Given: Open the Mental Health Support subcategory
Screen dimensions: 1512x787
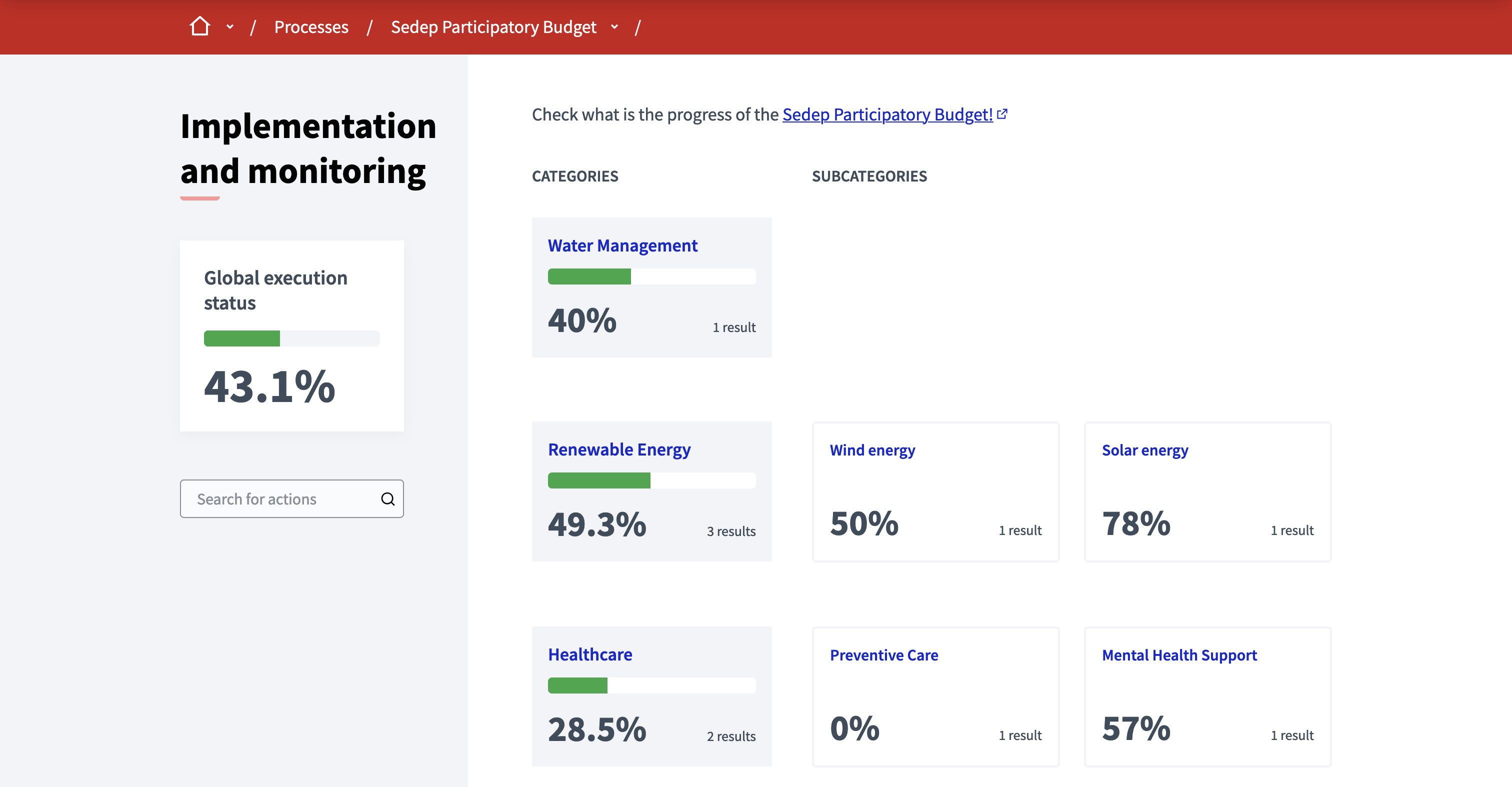Looking at the screenshot, I should [x=1178, y=655].
